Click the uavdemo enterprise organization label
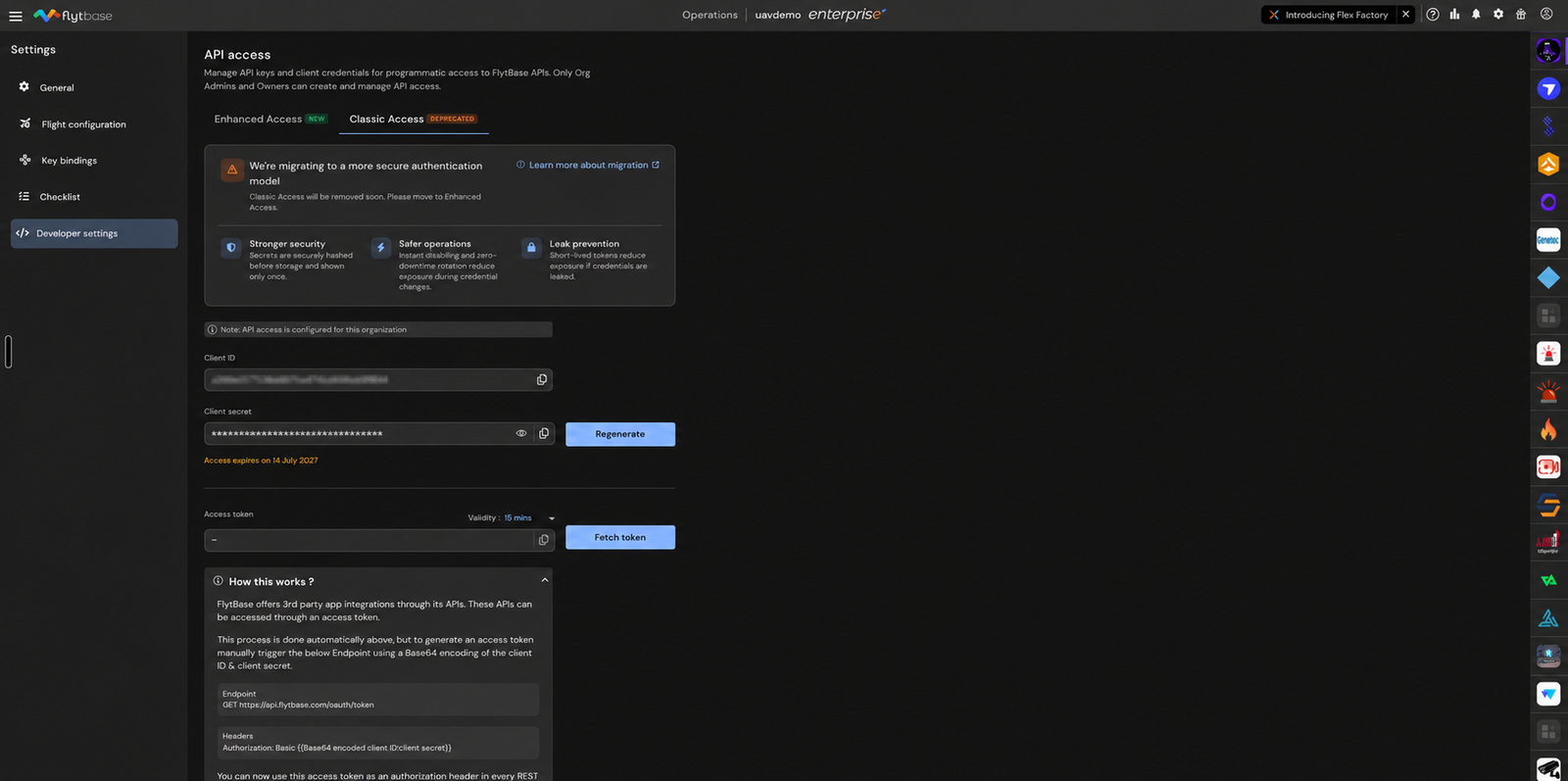The height and width of the screenshot is (781, 1568). [x=820, y=15]
